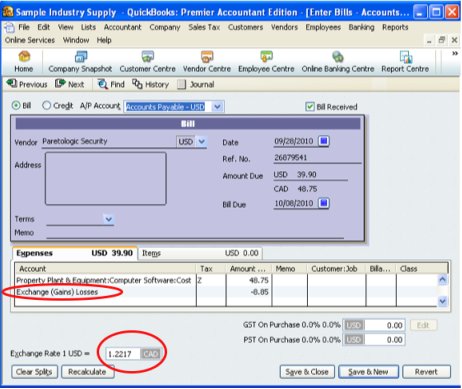Open the Vendor dropdown arrow
462x389 pixels.
click(x=201, y=141)
